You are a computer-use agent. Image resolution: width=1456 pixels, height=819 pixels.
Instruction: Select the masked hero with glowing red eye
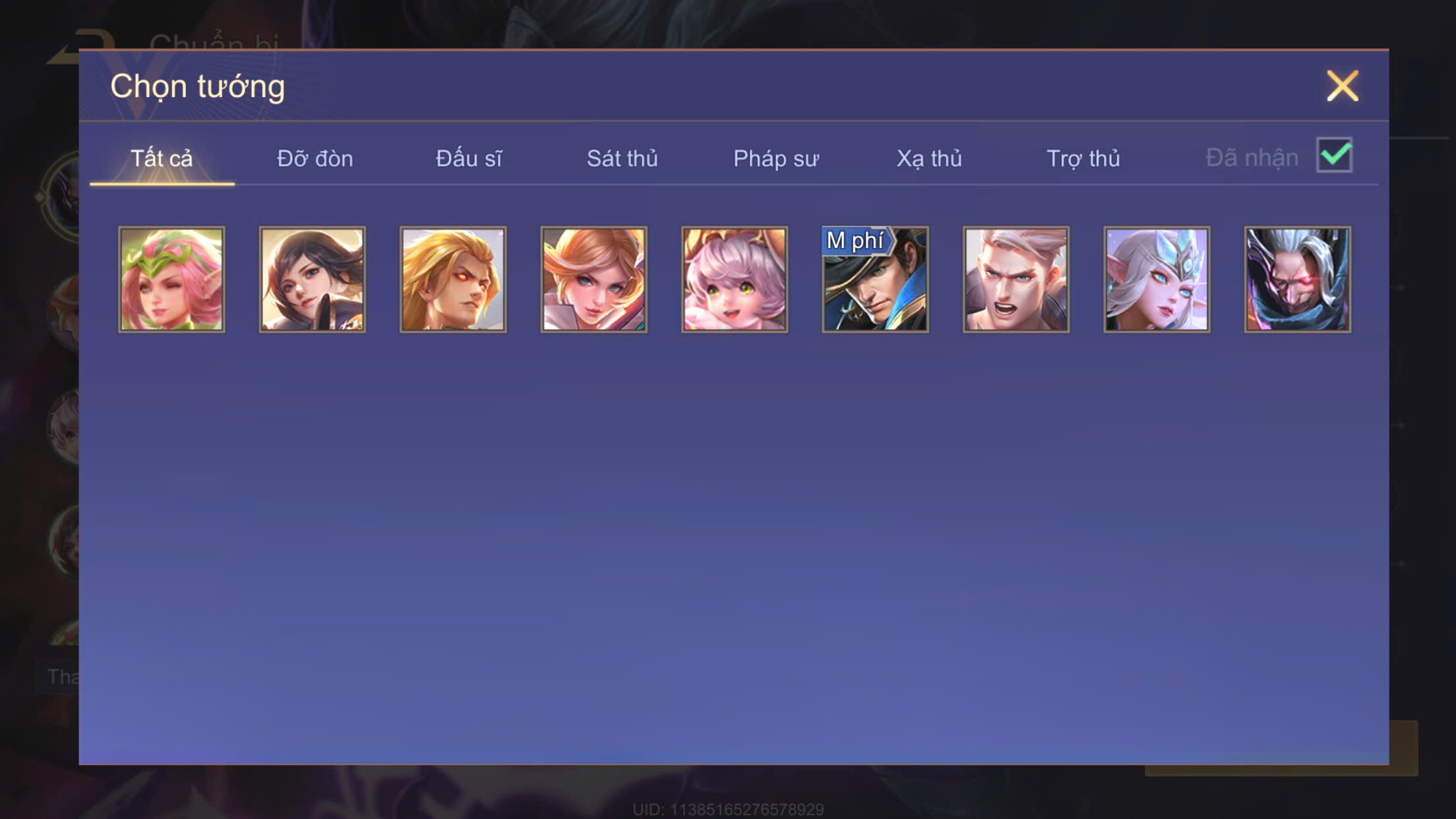1298,279
